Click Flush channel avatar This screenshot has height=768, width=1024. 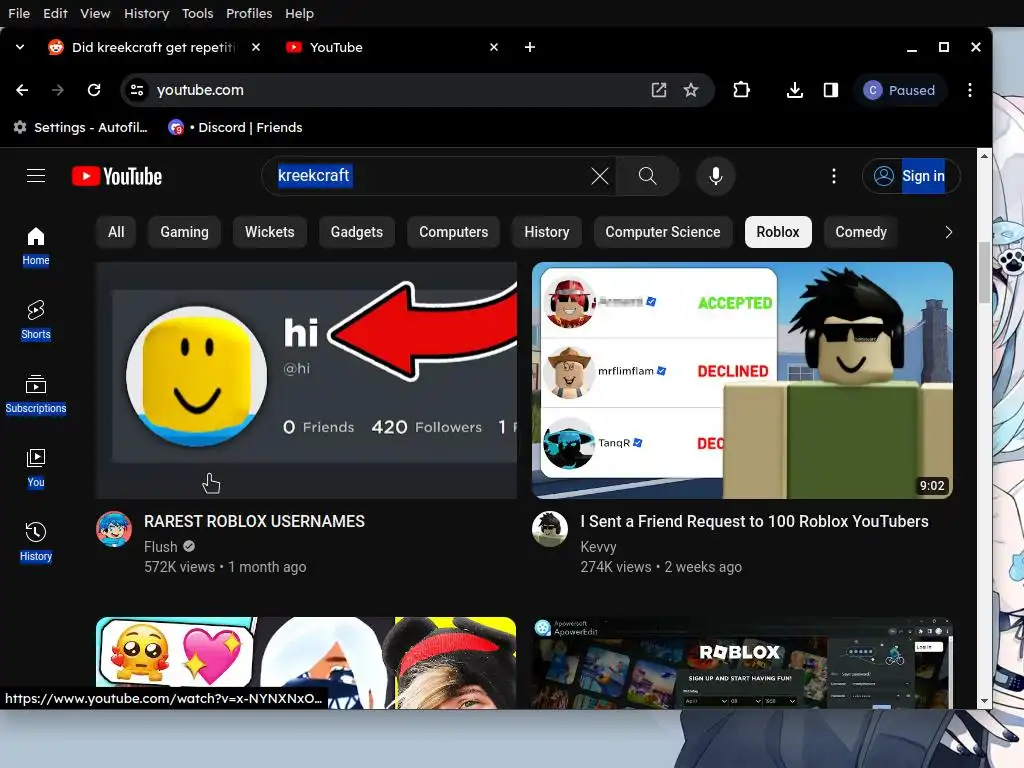click(114, 529)
